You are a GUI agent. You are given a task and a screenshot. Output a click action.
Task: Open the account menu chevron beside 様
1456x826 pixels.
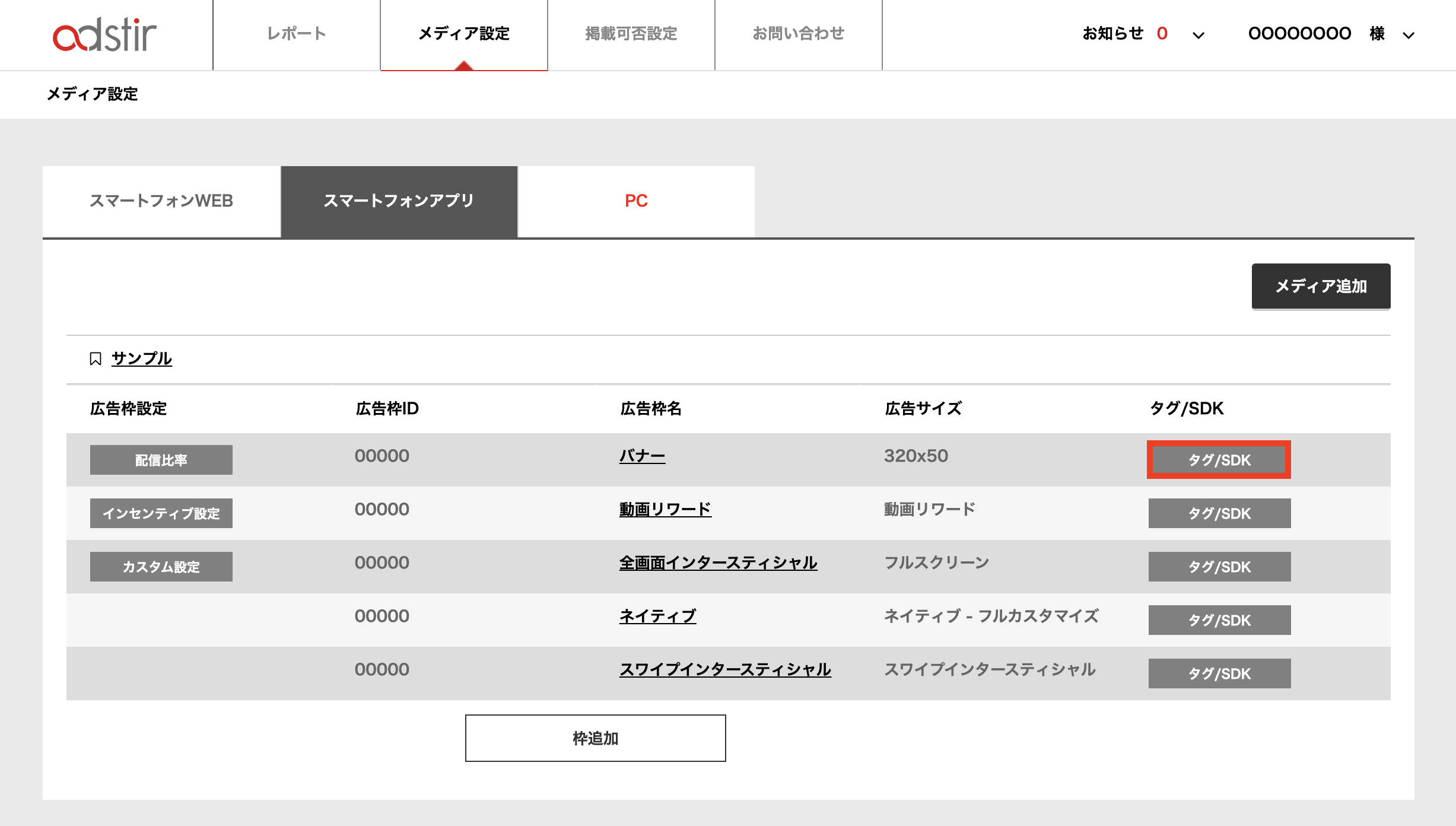[1409, 36]
